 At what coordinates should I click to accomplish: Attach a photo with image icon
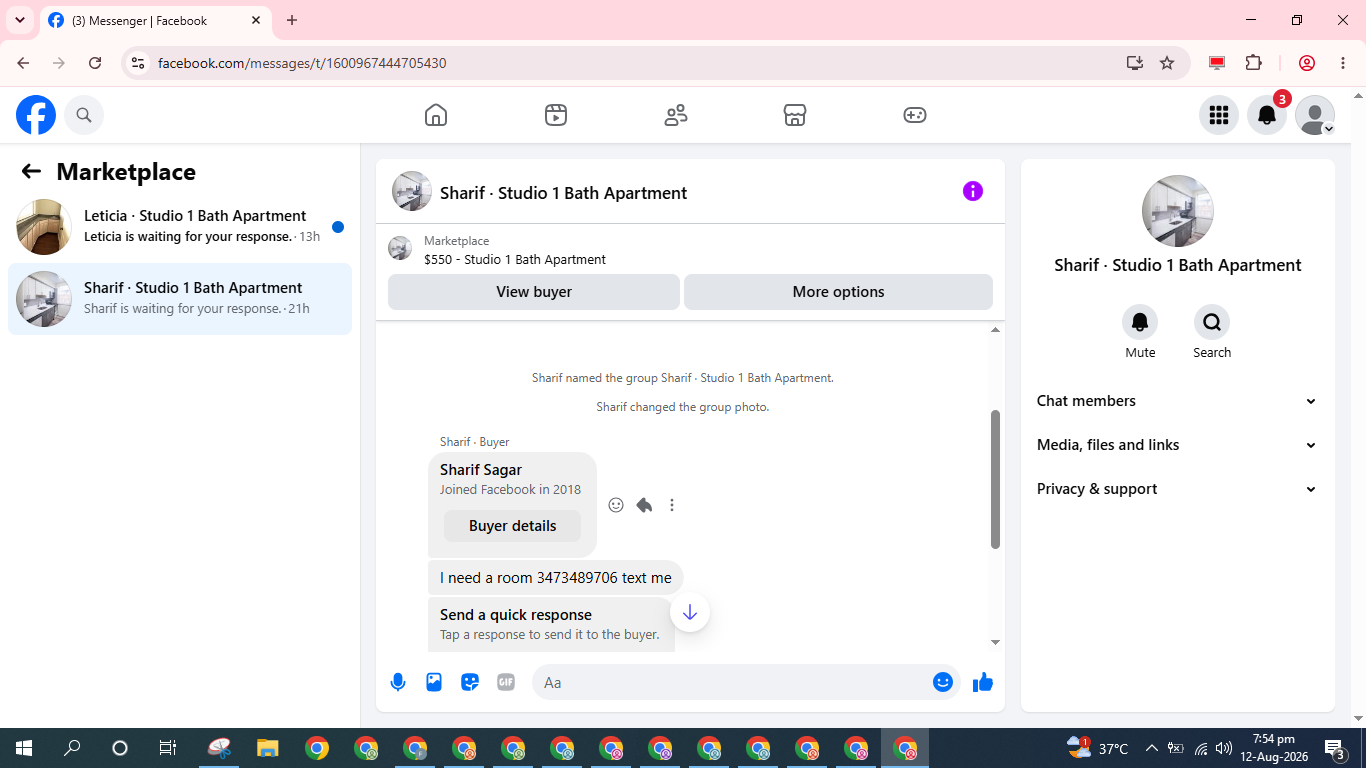(434, 682)
